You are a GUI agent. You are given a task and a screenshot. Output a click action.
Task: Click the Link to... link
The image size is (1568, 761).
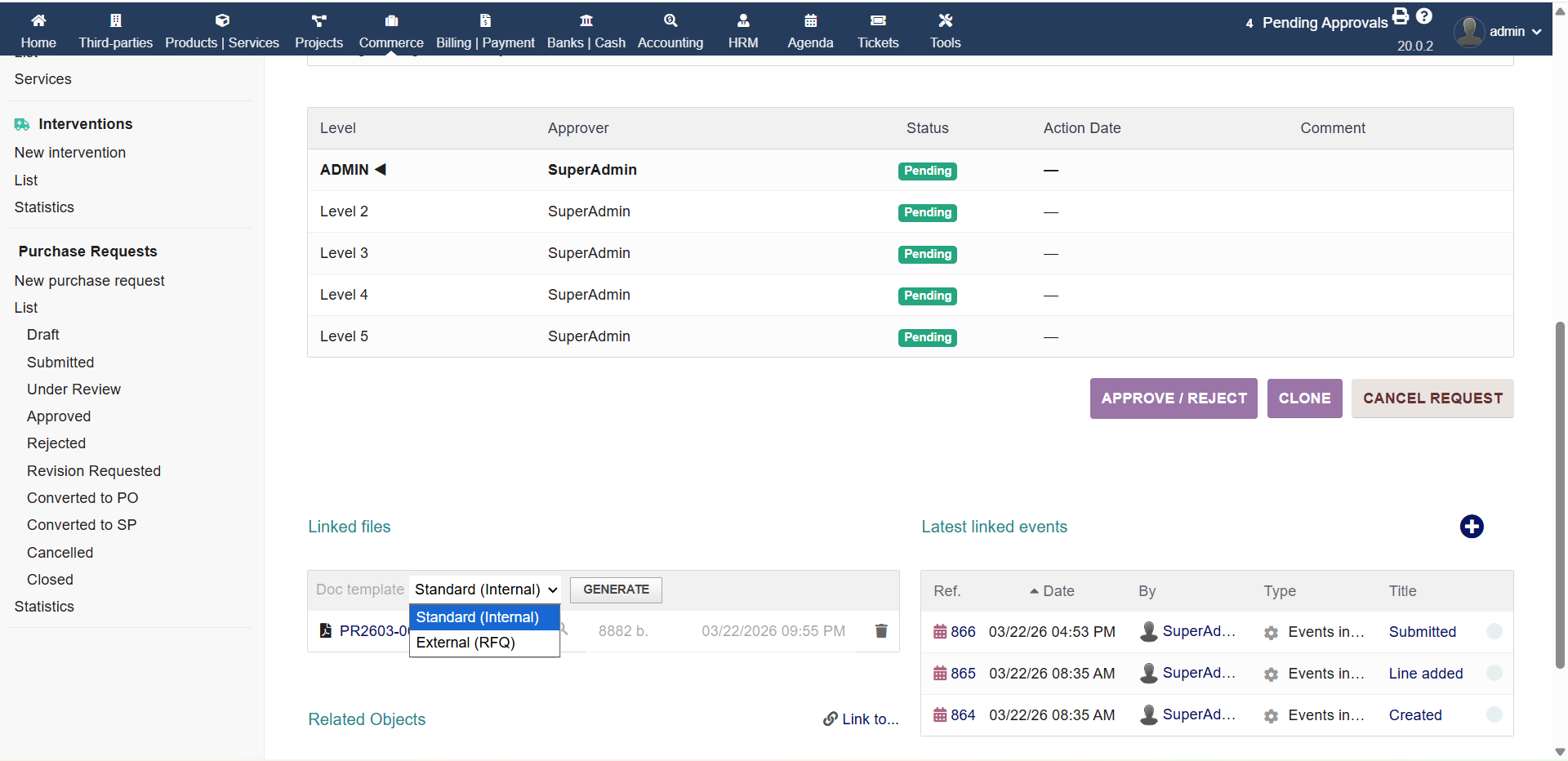pos(862,719)
